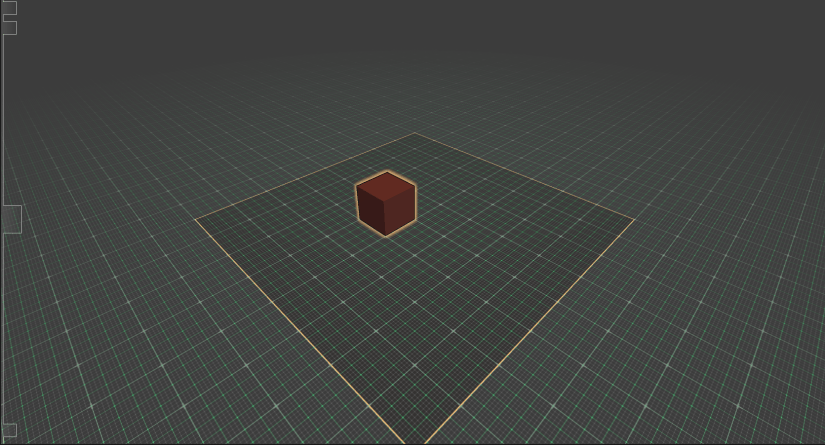
Task: Click the far back corner of the outlined plane
Action: [415, 133]
